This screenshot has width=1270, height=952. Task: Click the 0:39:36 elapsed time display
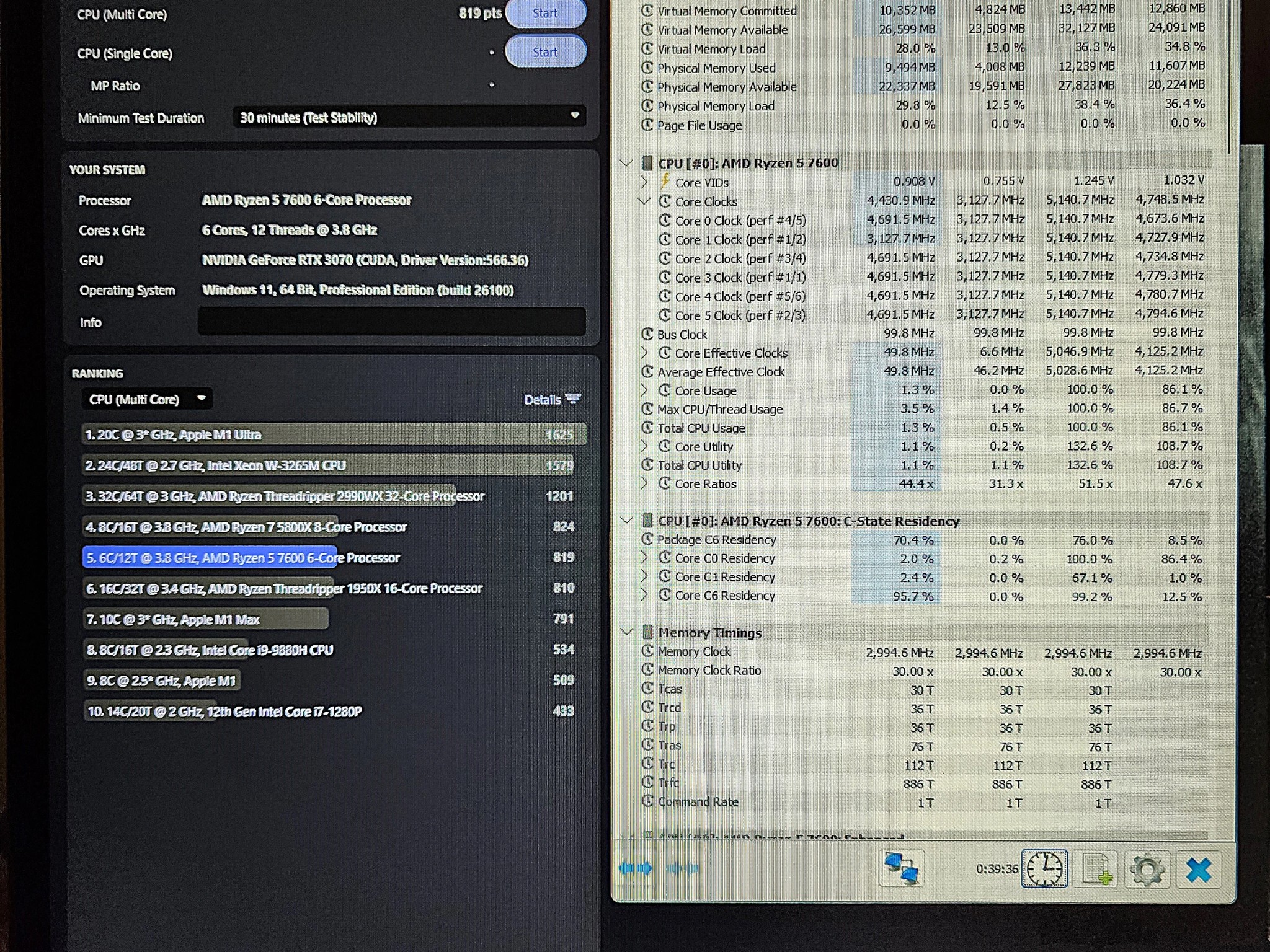coord(997,869)
